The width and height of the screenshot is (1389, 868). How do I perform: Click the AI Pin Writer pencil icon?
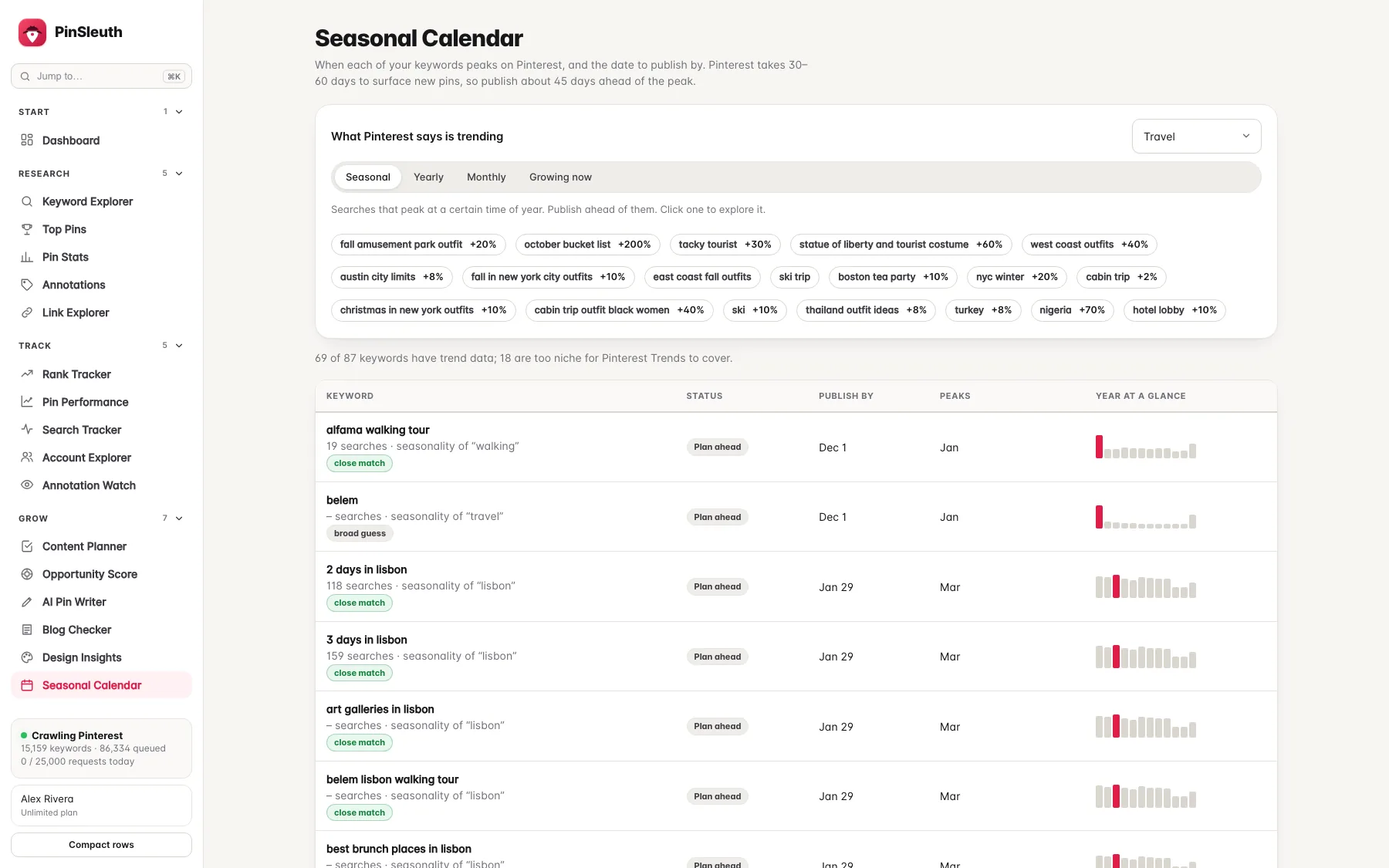(27, 602)
